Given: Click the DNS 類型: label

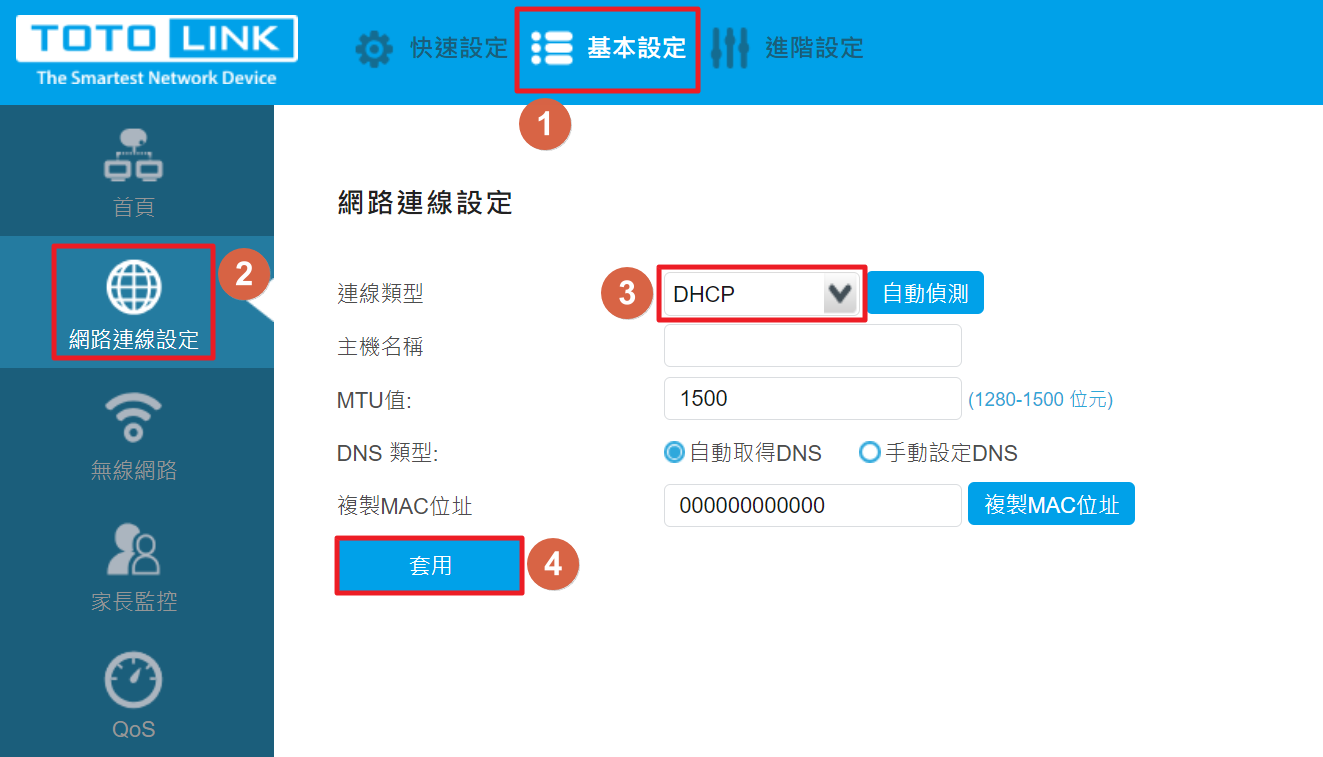Looking at the screenshot, I should point(388,453).
